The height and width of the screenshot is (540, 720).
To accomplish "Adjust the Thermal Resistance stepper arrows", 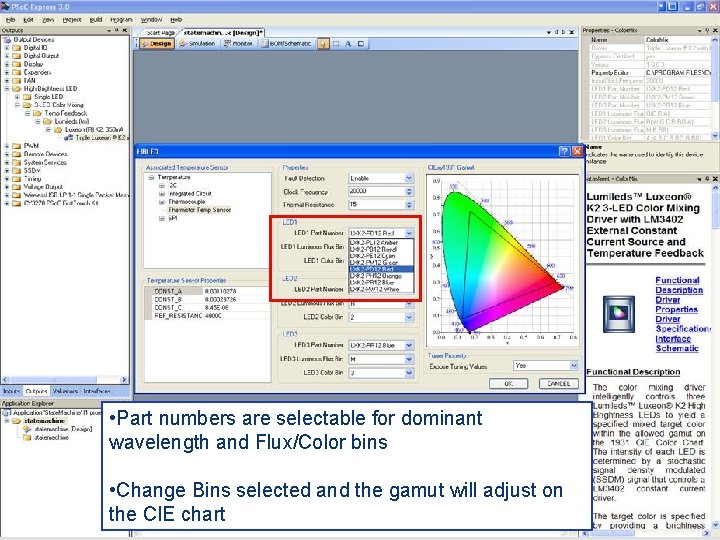I will [409, 204].
